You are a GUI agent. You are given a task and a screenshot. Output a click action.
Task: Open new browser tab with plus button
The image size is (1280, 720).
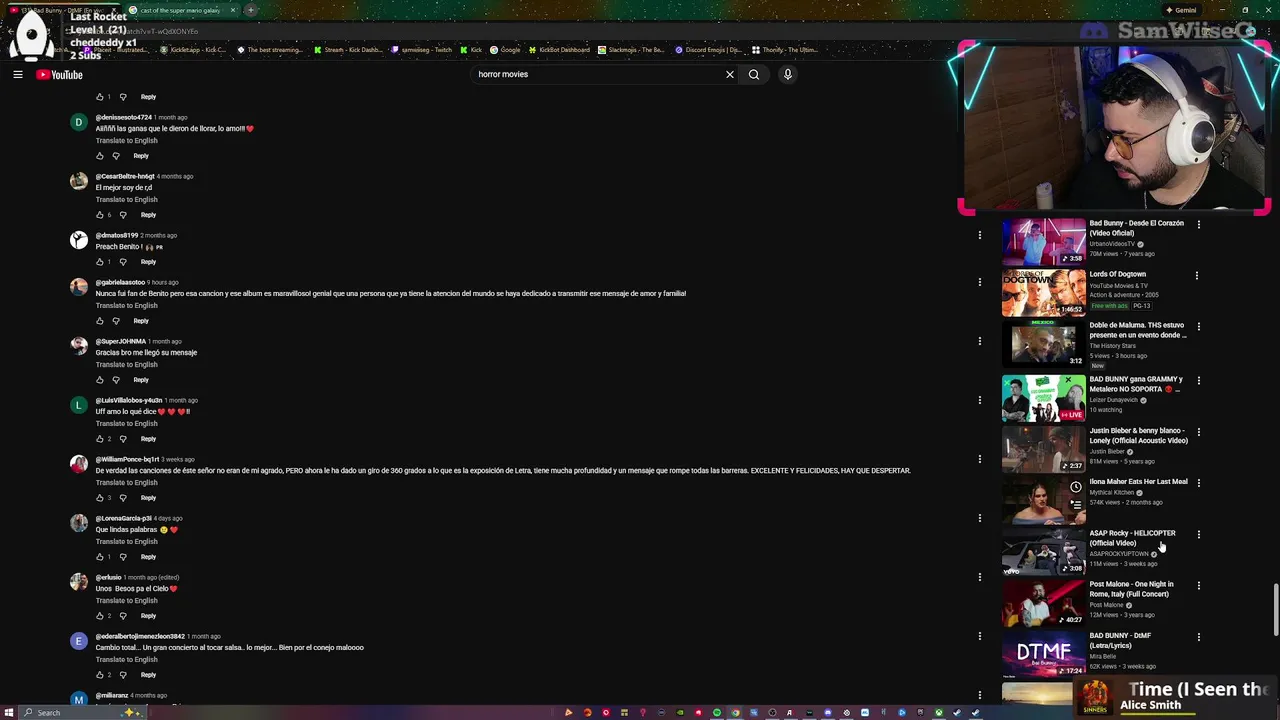click(251, 10)
